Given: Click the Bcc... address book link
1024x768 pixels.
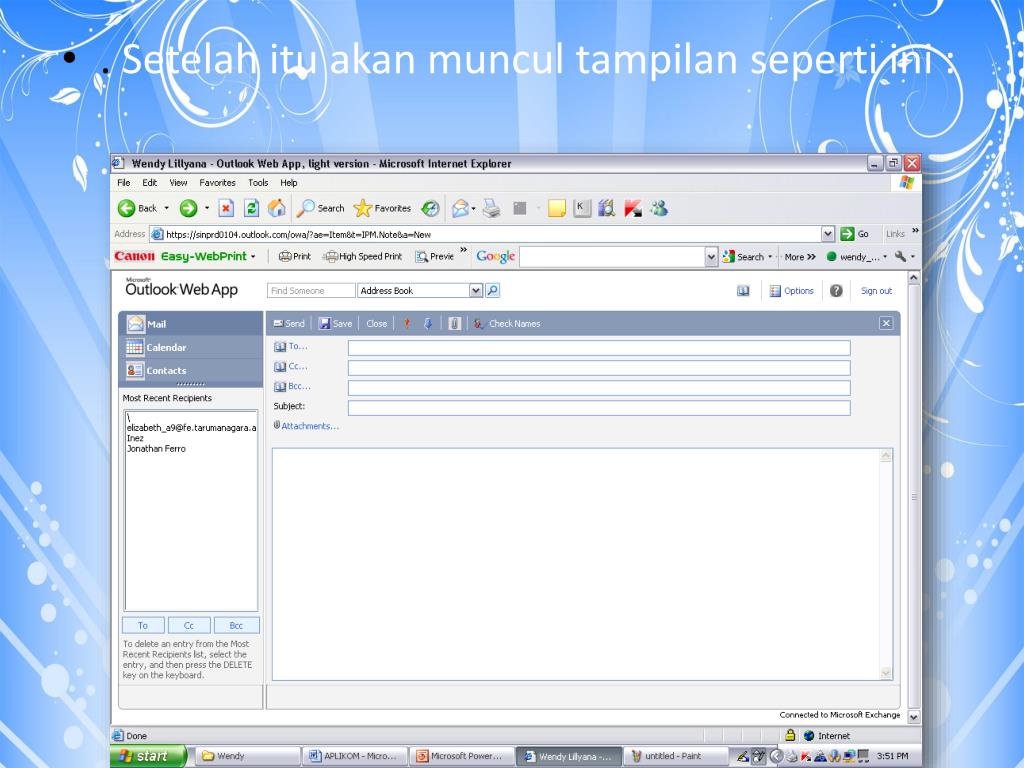Looking at the screenshot, I should pos(292,387).
